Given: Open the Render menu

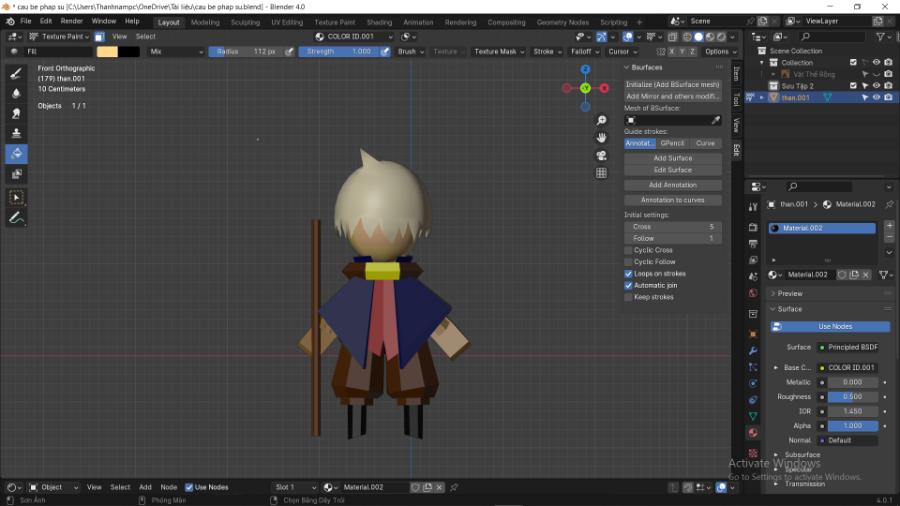Looking at the screenshot, I should pos(72,21).
